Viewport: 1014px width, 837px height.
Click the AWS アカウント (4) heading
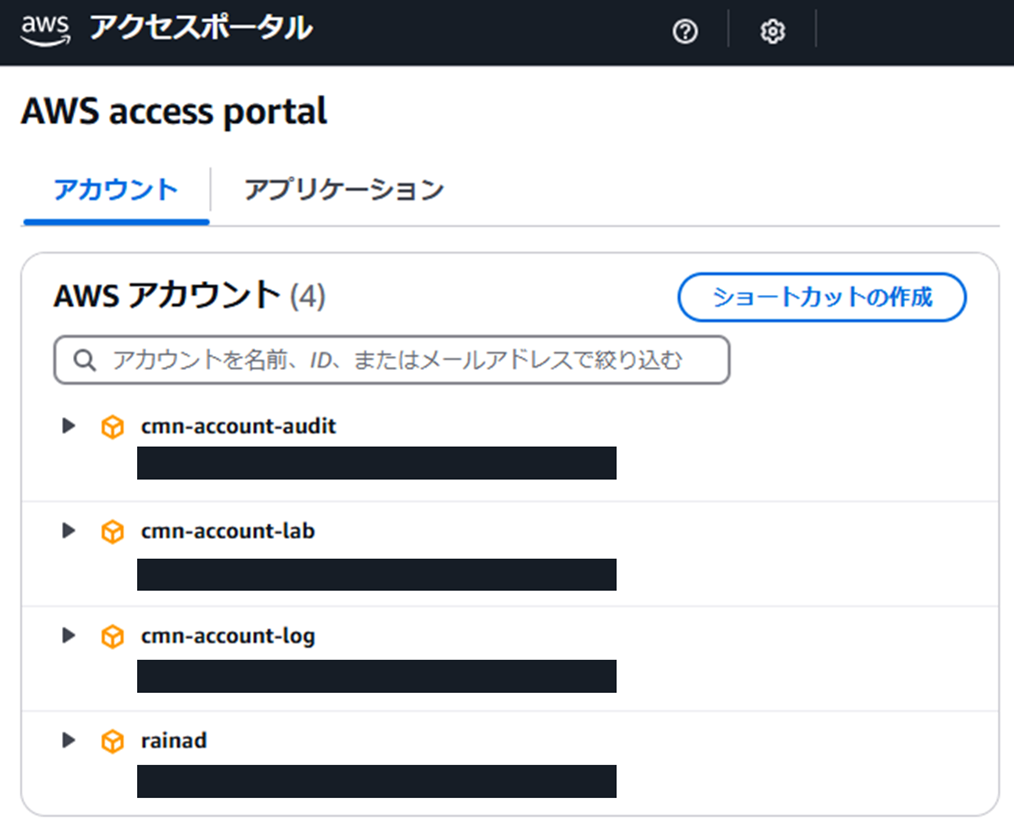[x=189, y=296]
